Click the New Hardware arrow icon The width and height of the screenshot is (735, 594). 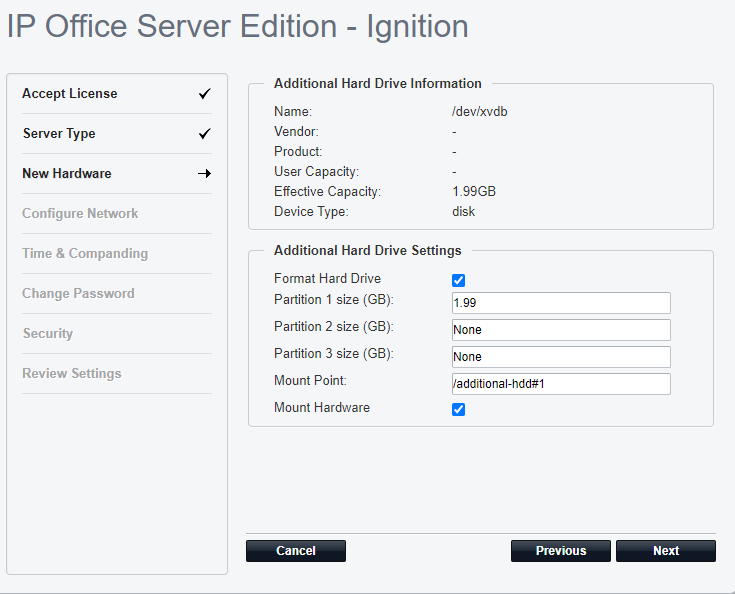pyautogui.click(x=204, y=173)
